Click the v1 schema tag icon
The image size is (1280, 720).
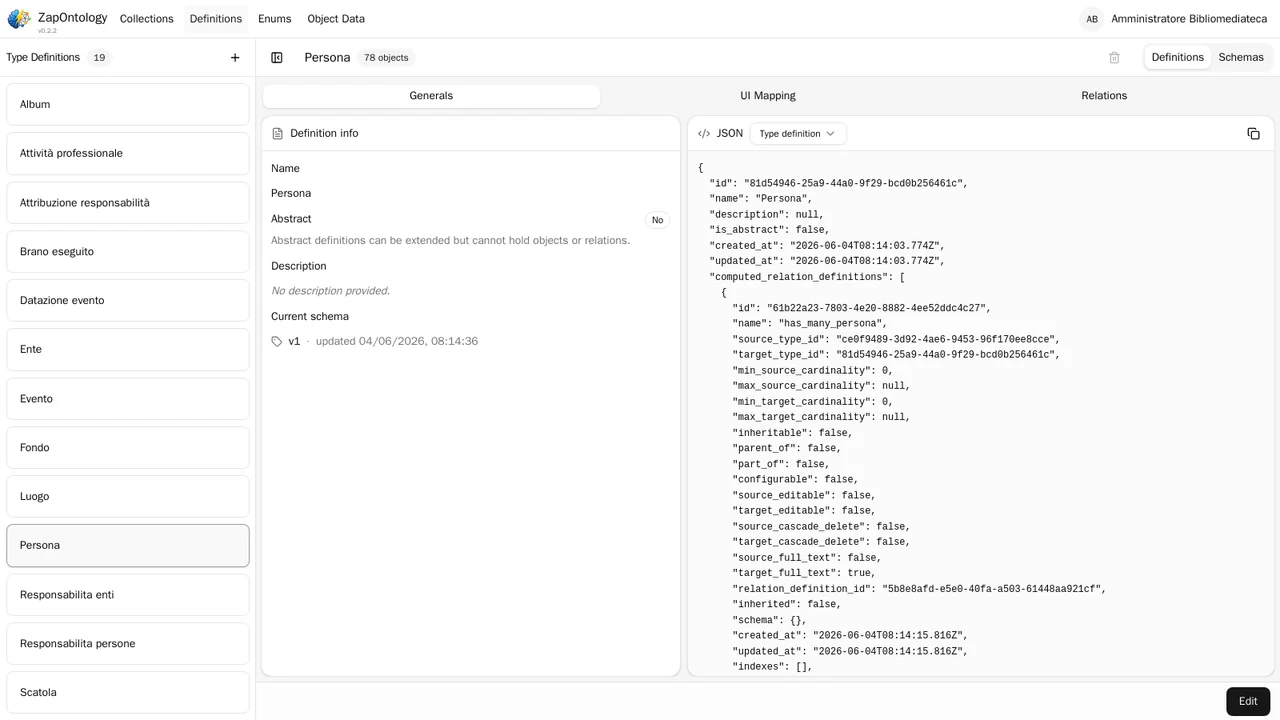(277, 342)
